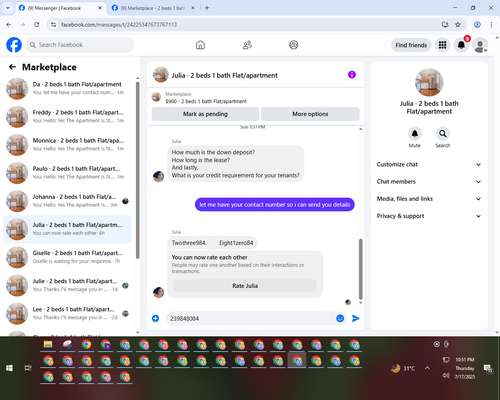The image size is (500, 400).
Task: Click the More options button
Action: pos(310,114)
